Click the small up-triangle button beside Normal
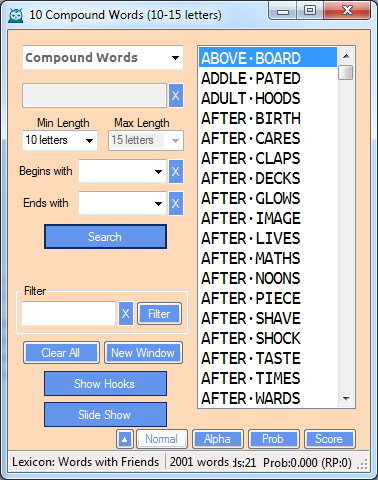 [125, 439]
